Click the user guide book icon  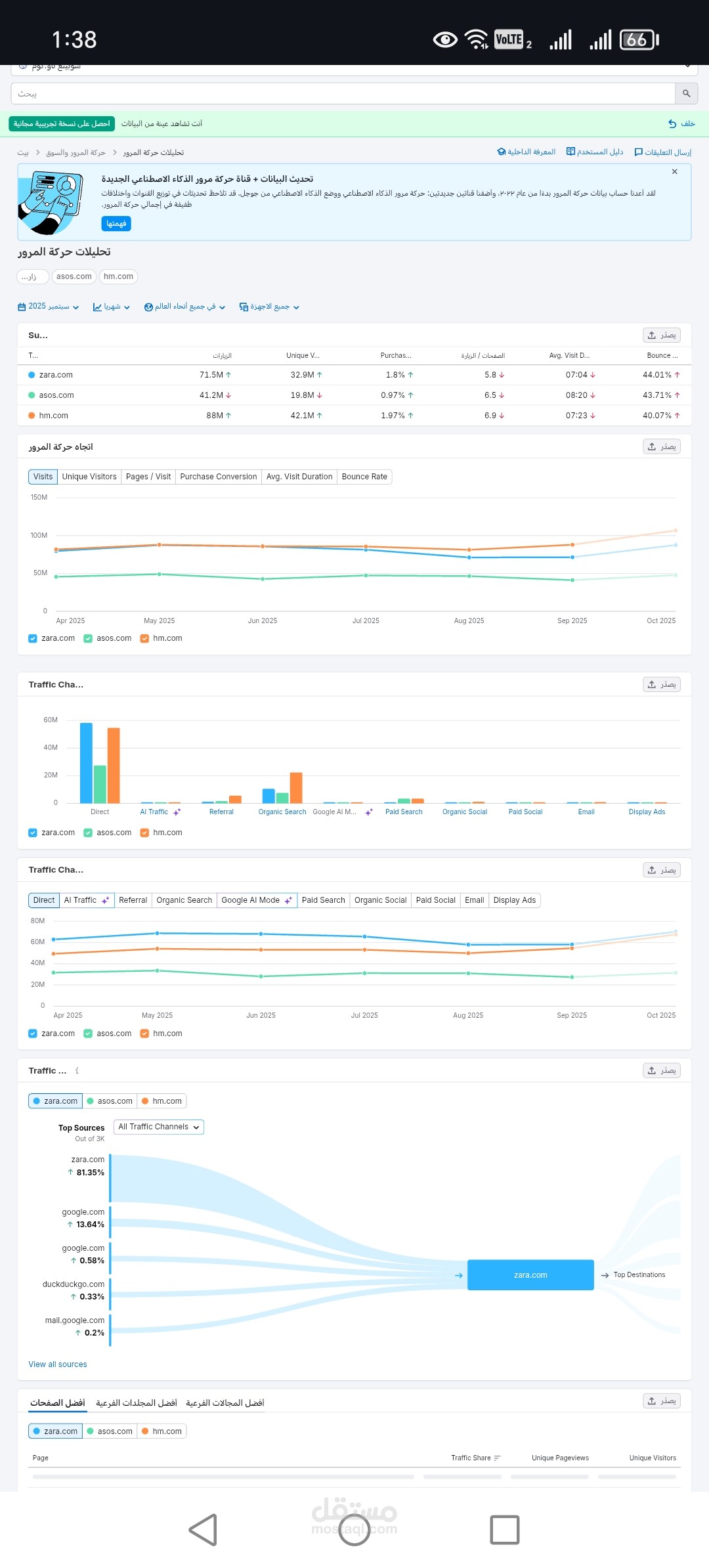(x=570, y=152)
